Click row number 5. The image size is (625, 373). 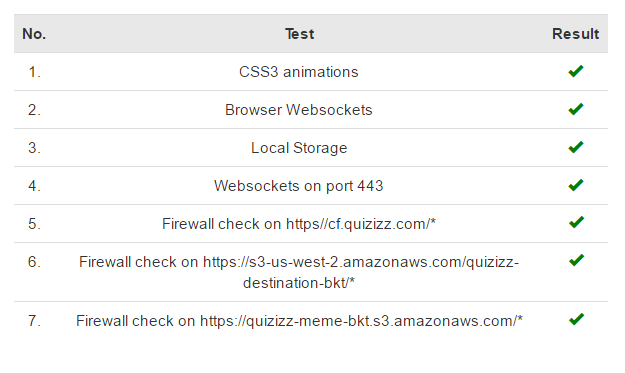(x=34, y=224)
